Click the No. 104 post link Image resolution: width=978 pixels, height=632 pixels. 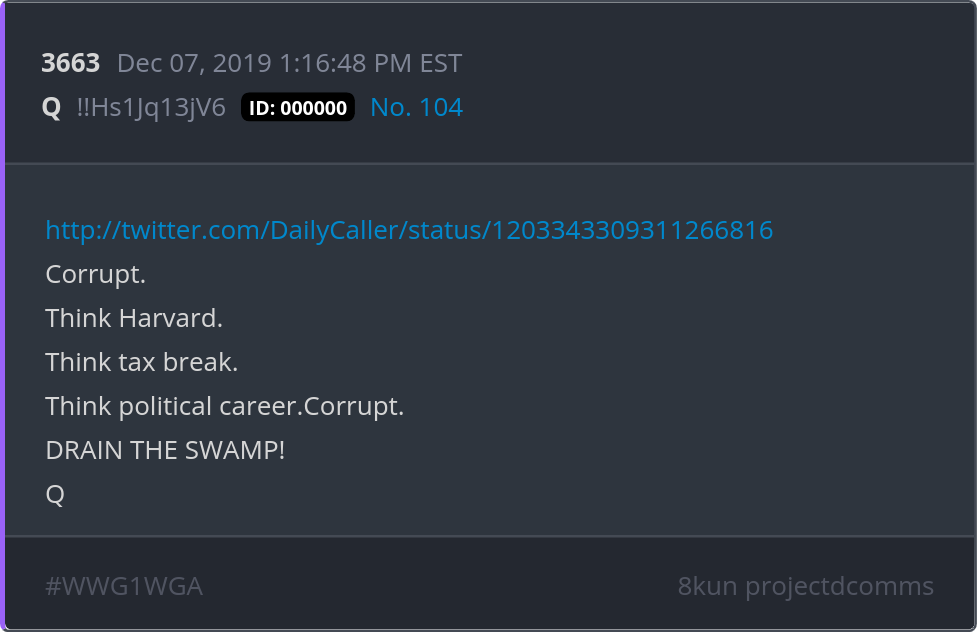(x=416, y=107)
